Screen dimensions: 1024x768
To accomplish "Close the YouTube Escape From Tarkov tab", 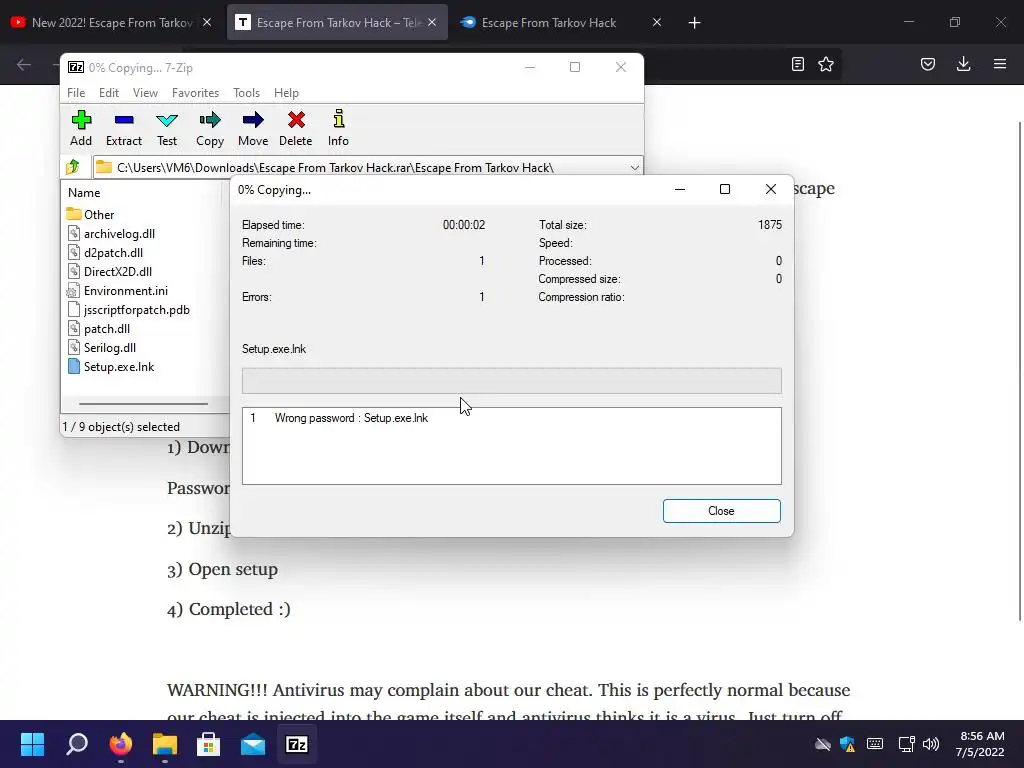I will 207,22.
